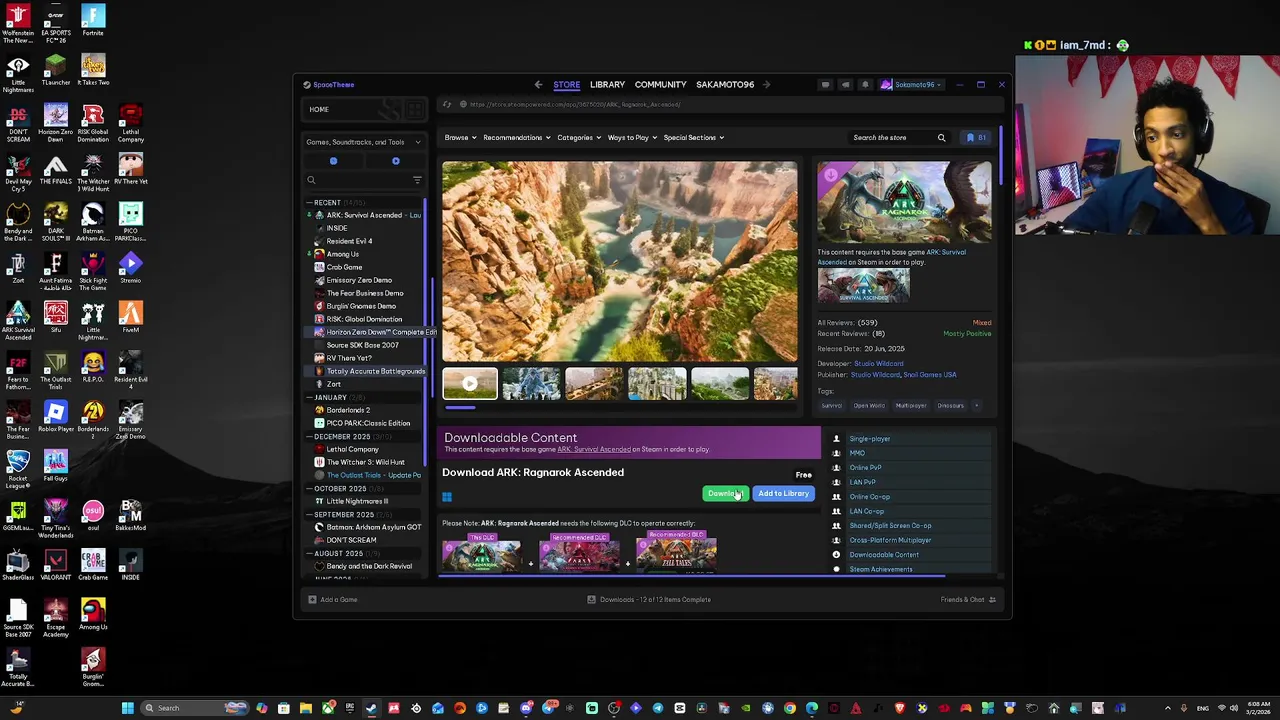Open the Special Sections dropdown

[693, 138]
